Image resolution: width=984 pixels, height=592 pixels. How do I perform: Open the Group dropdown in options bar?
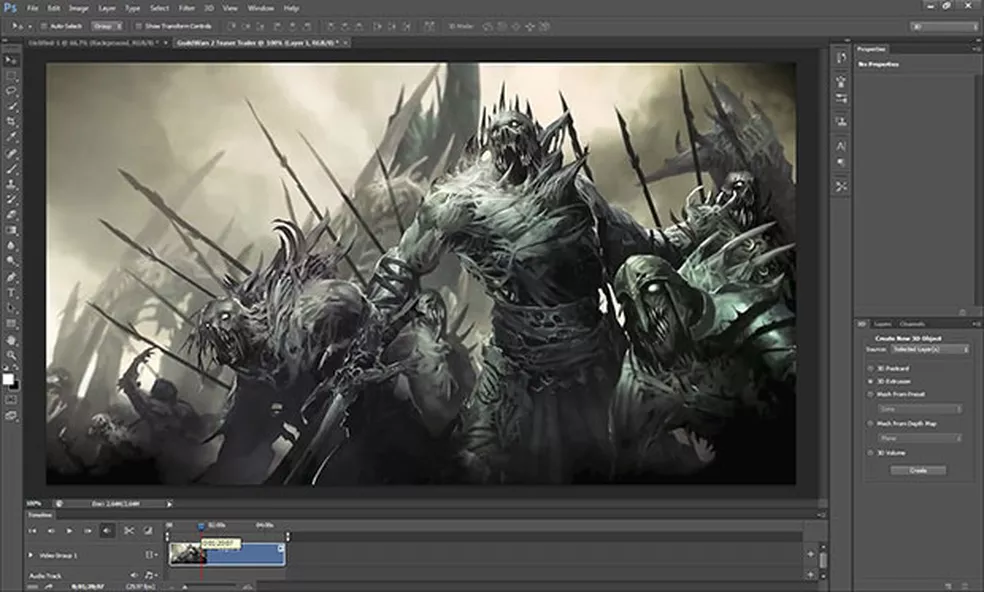[106, 25]
